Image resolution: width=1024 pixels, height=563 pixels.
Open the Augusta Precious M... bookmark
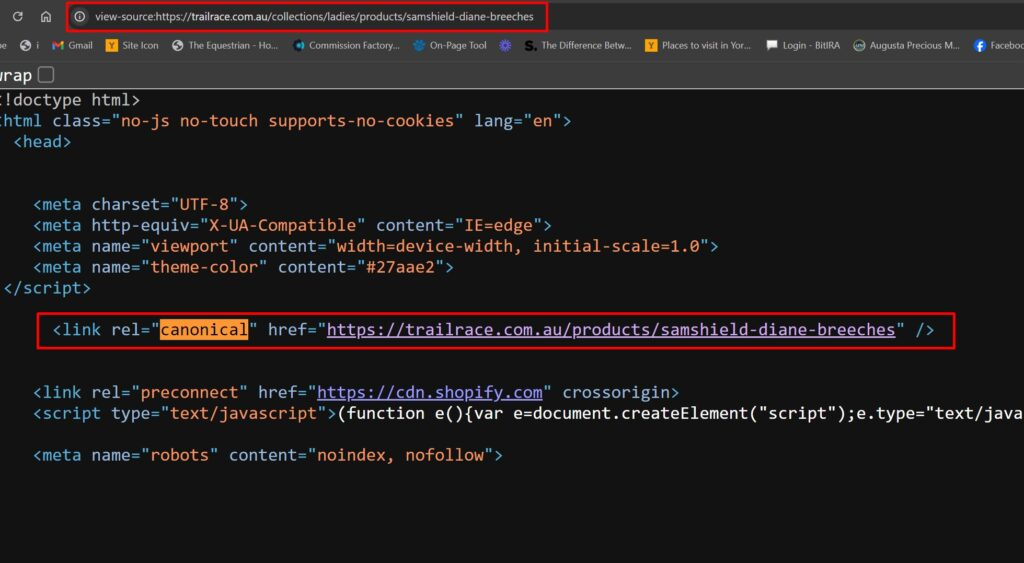(x=906, y=45)
